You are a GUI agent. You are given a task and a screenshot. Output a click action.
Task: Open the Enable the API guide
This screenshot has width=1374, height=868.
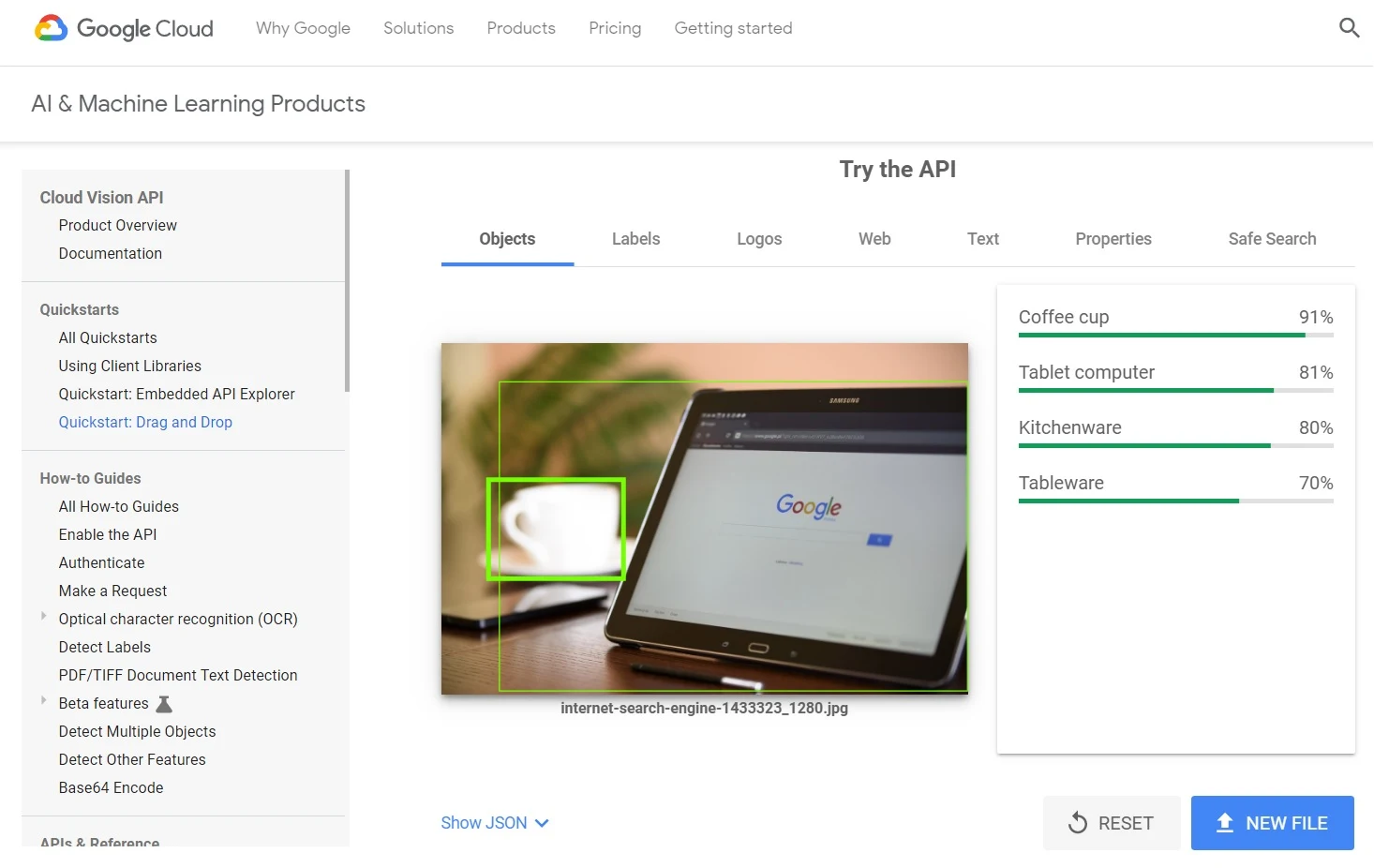(108, 534)
